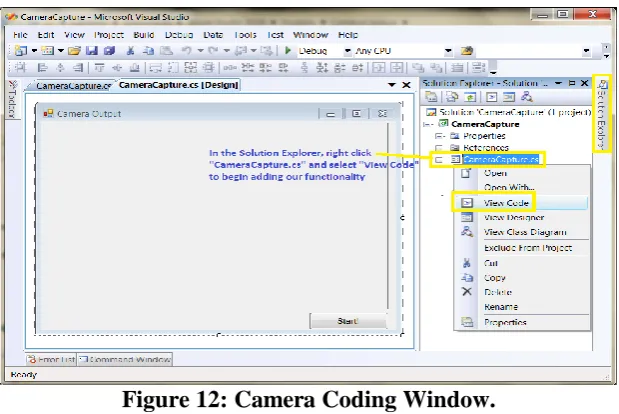Click the Align Bottoms layout icon

pyautogui.click(x=135, y=67)
